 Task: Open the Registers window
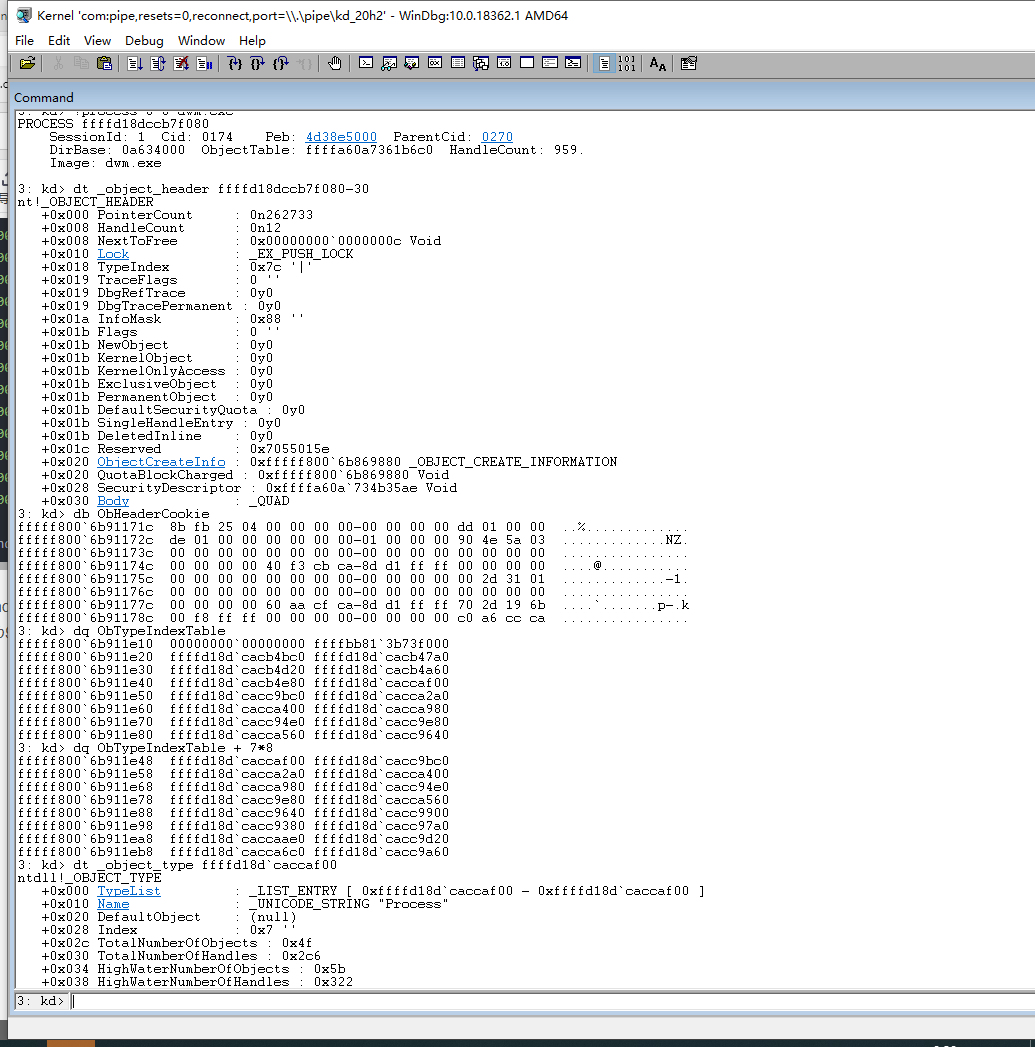(x=434, y=62)
